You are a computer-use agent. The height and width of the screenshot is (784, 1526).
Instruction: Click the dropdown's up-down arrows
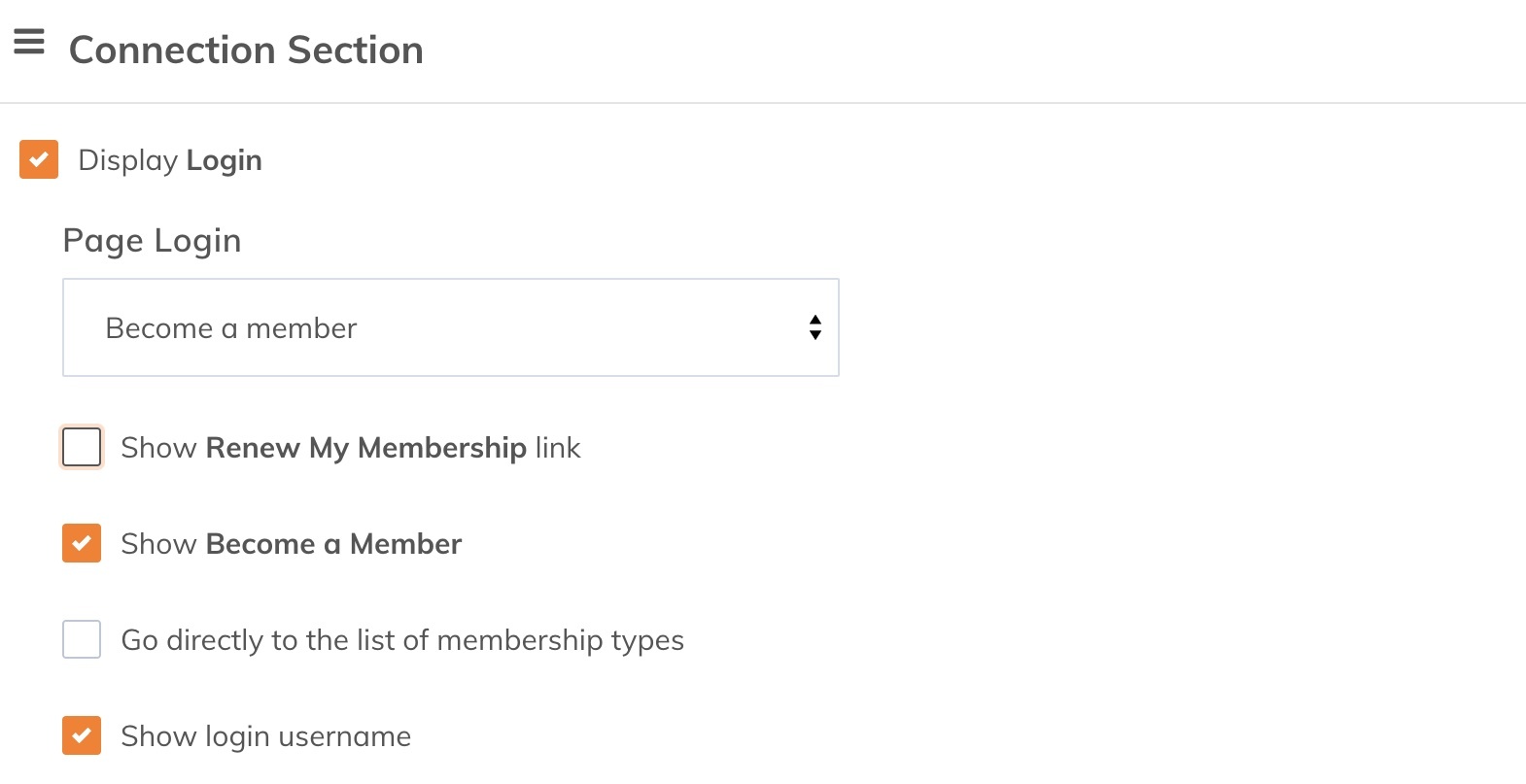click(x=815, y=327)
